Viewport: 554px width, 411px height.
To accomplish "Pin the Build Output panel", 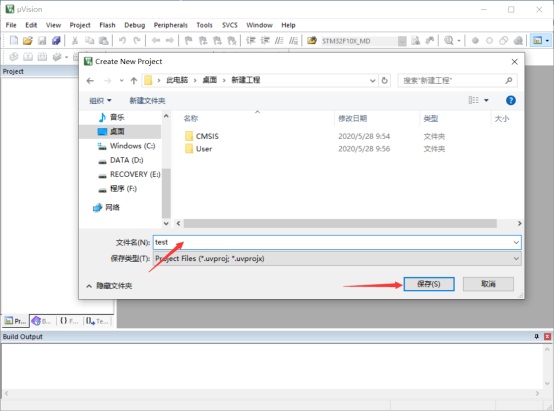I will coord(536,336).
